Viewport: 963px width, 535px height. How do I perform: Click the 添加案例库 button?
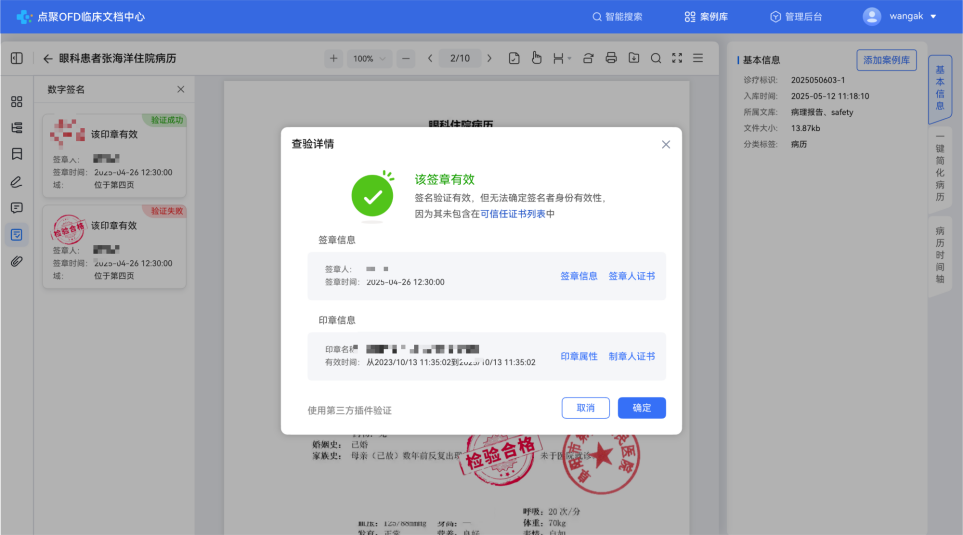(886, 60)
